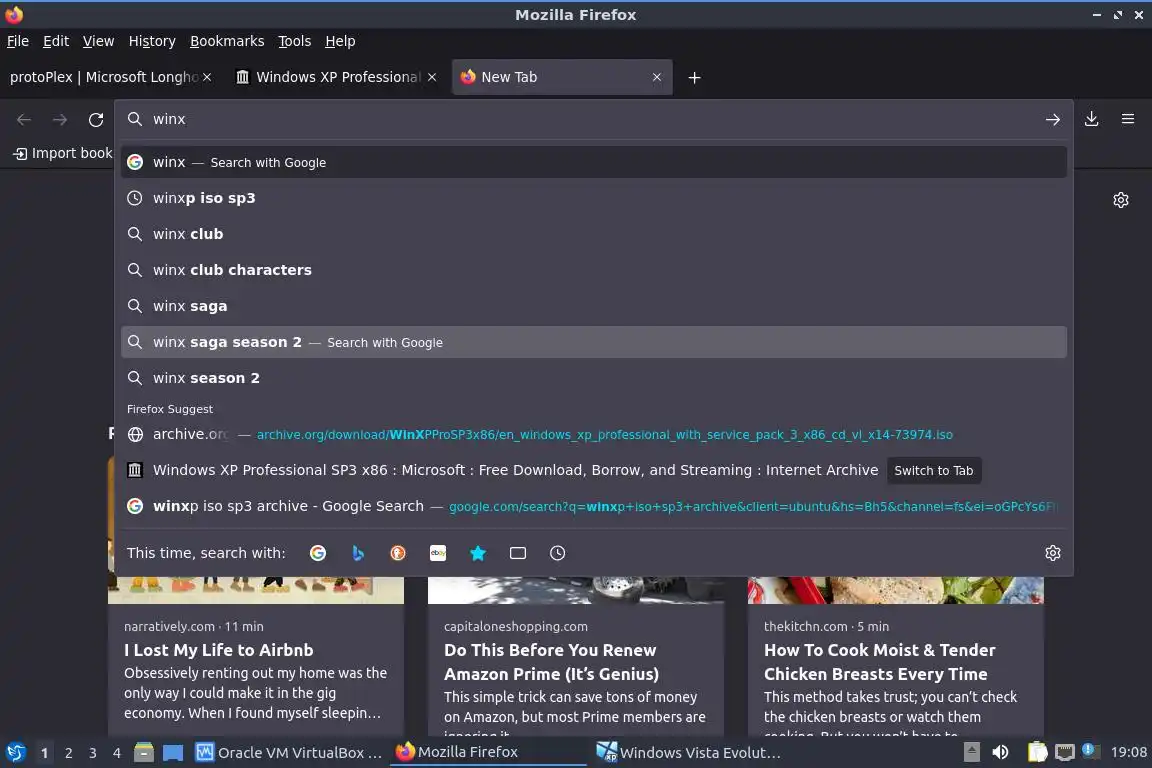Open a new tab with the plus button
The width and height of the screenshot is (1152, 768).
point(694,77)
